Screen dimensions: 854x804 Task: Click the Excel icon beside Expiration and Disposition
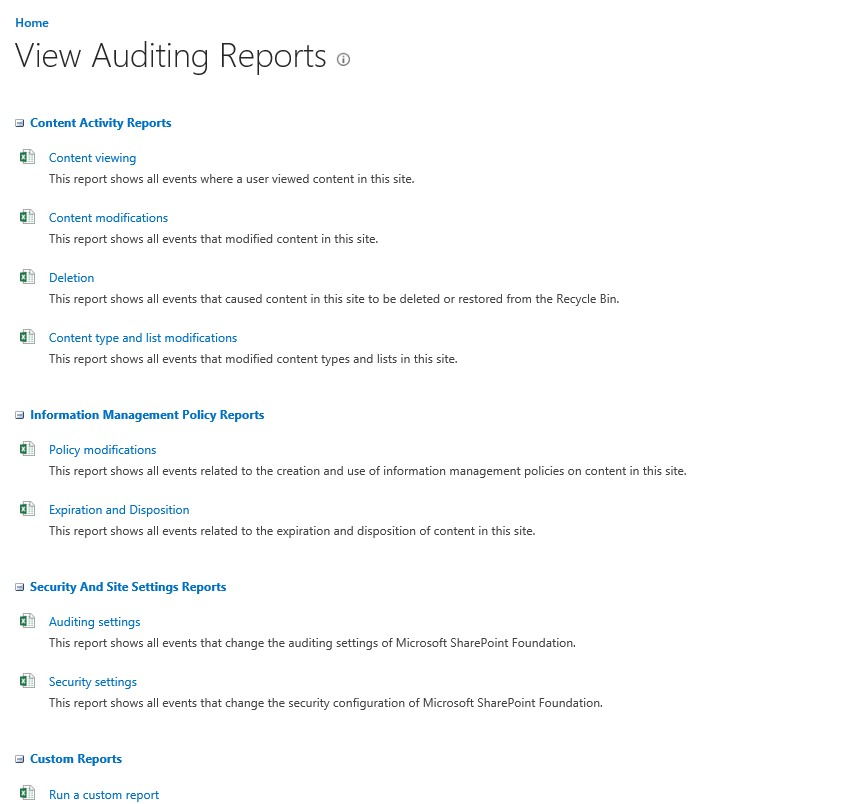click(x=27, y=507)
